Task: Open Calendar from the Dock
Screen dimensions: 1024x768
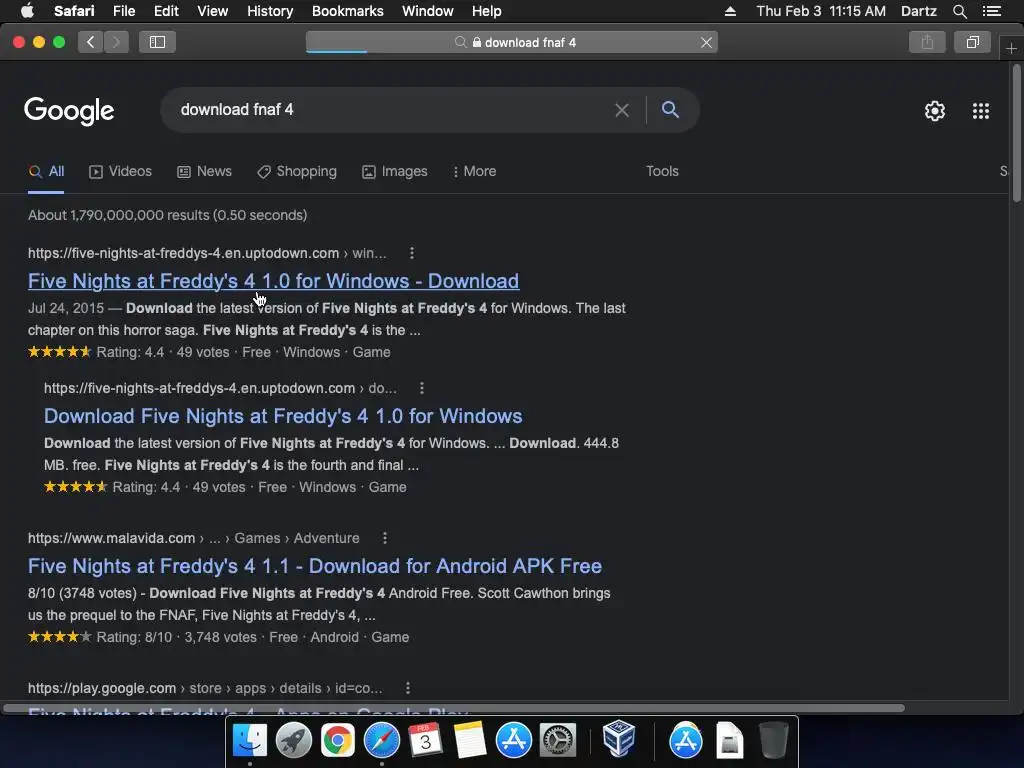Action: 425,740
